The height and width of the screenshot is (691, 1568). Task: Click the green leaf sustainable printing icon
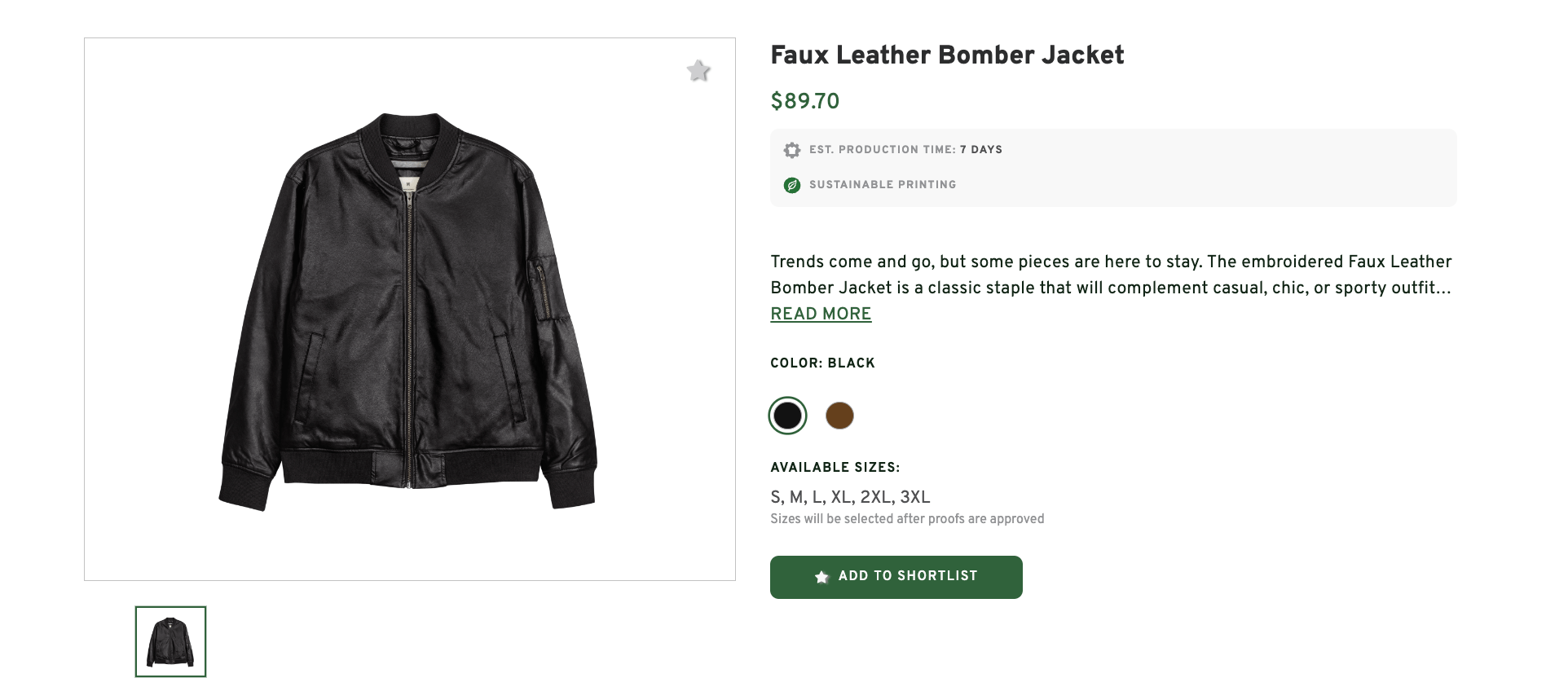(x=791, y=185)
